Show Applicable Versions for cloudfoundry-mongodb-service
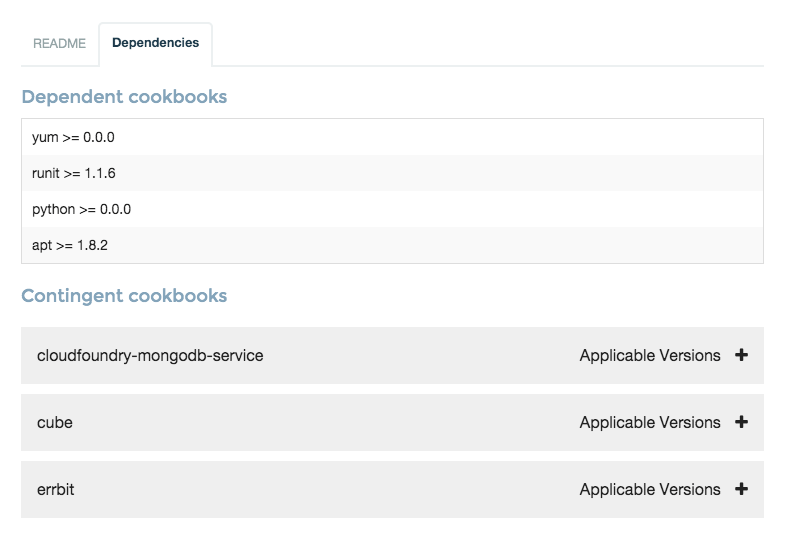The height and width of the screenshot is (550, 787). click(650, 355)
